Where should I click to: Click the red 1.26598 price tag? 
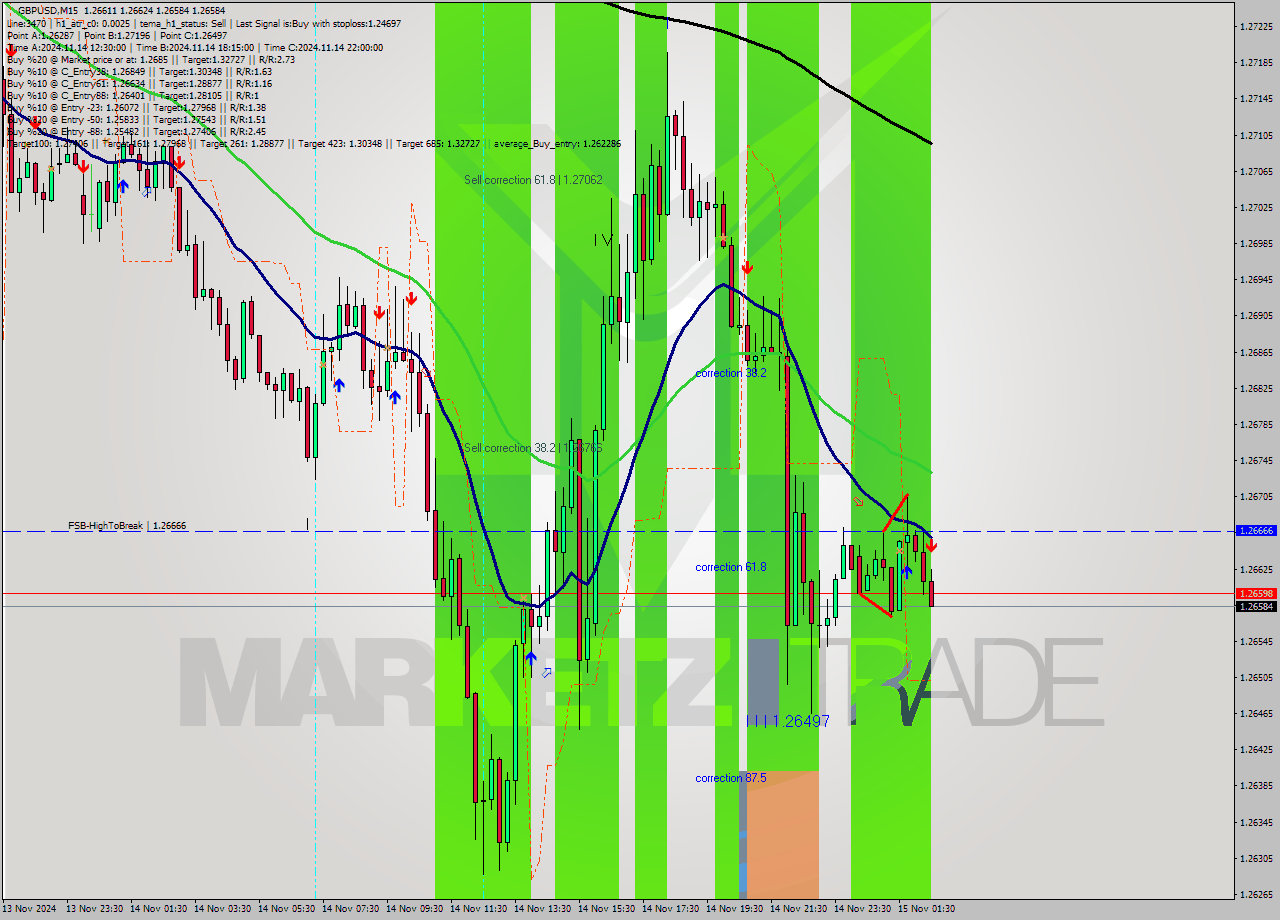click(1256, 593)
